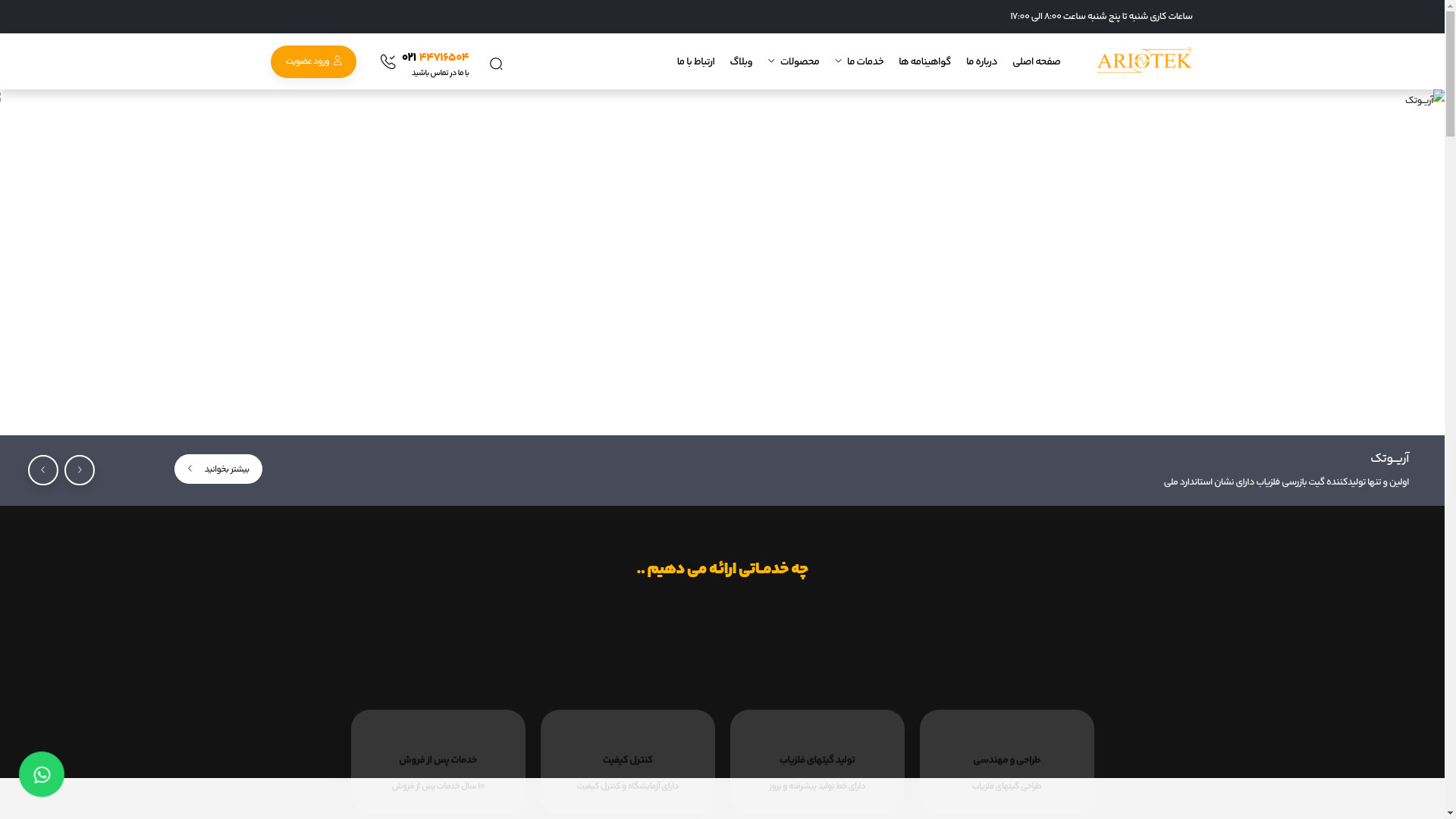Click the چه خدماتی ارائه می دهیم heading
1456x819 pixels.
coord(722,569)
